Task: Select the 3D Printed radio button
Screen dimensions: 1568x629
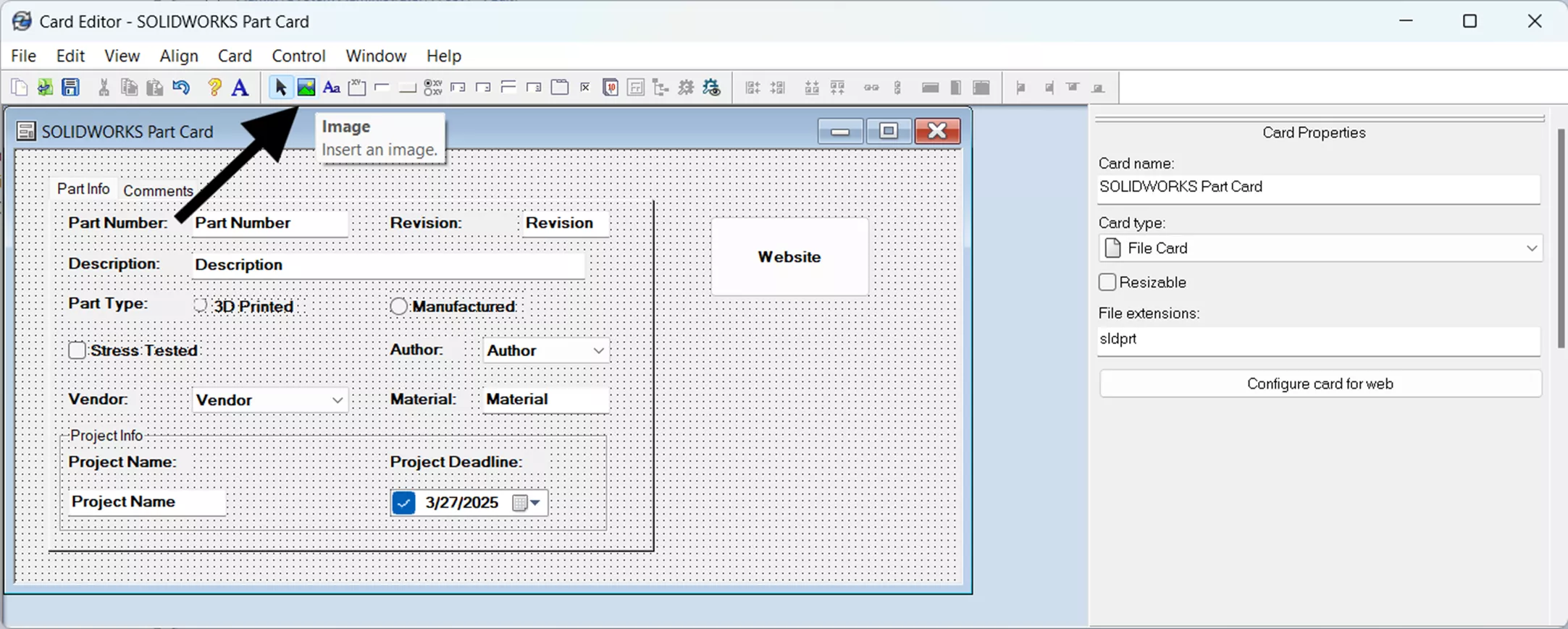Action: point(200,306)
